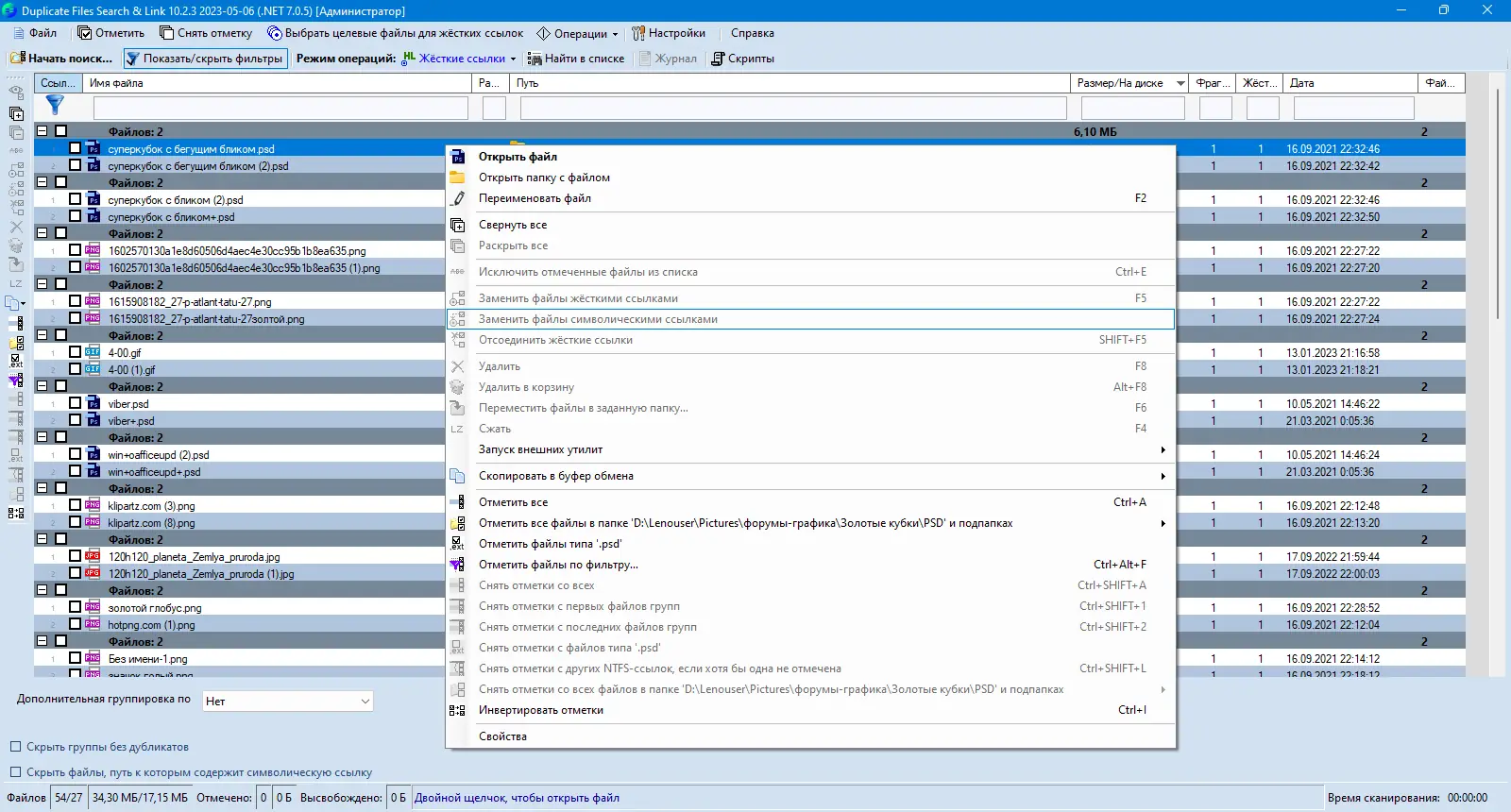Collapse the group containing 4-00.gif
Image resolution: width=1511 pixels, height=812 pixels.
pyautogui.click(x=42, y=335)
